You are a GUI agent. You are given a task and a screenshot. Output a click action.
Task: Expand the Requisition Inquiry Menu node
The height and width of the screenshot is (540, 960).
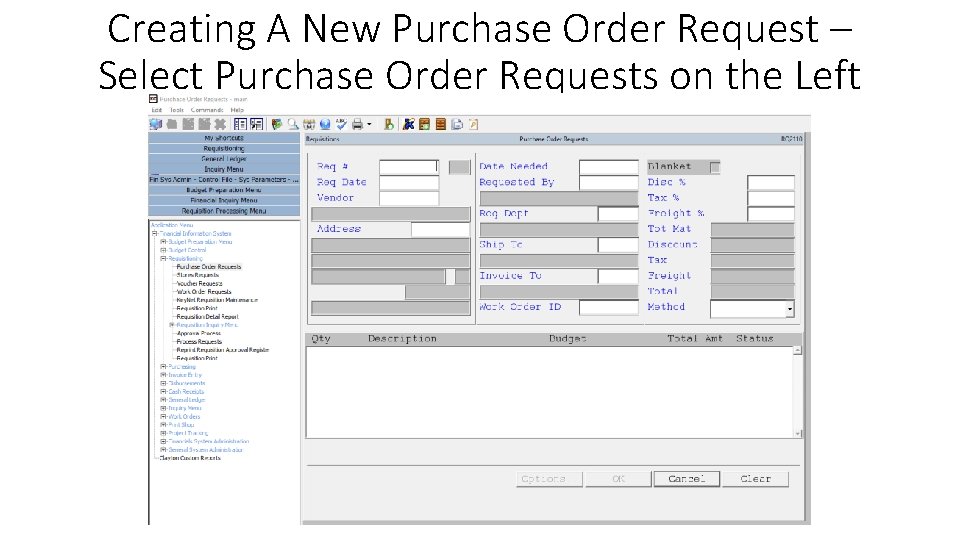point(172,325)
